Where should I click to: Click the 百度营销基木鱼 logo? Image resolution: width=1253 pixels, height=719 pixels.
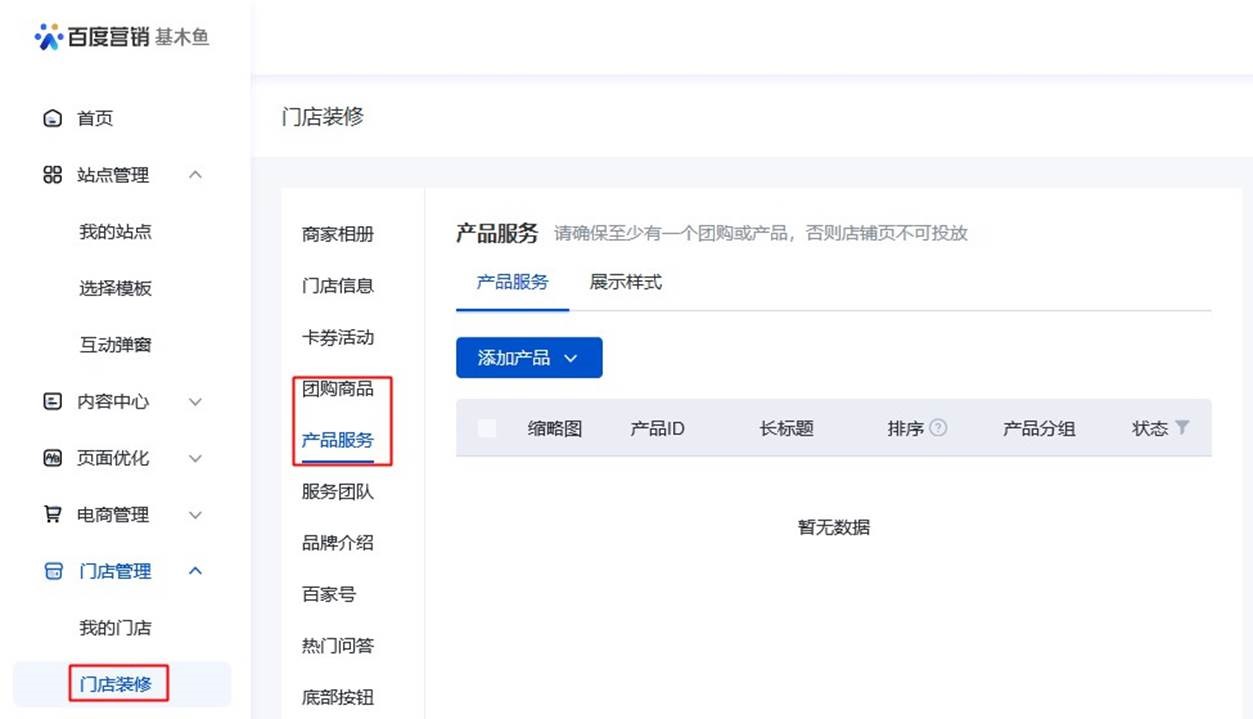(120, 36)
